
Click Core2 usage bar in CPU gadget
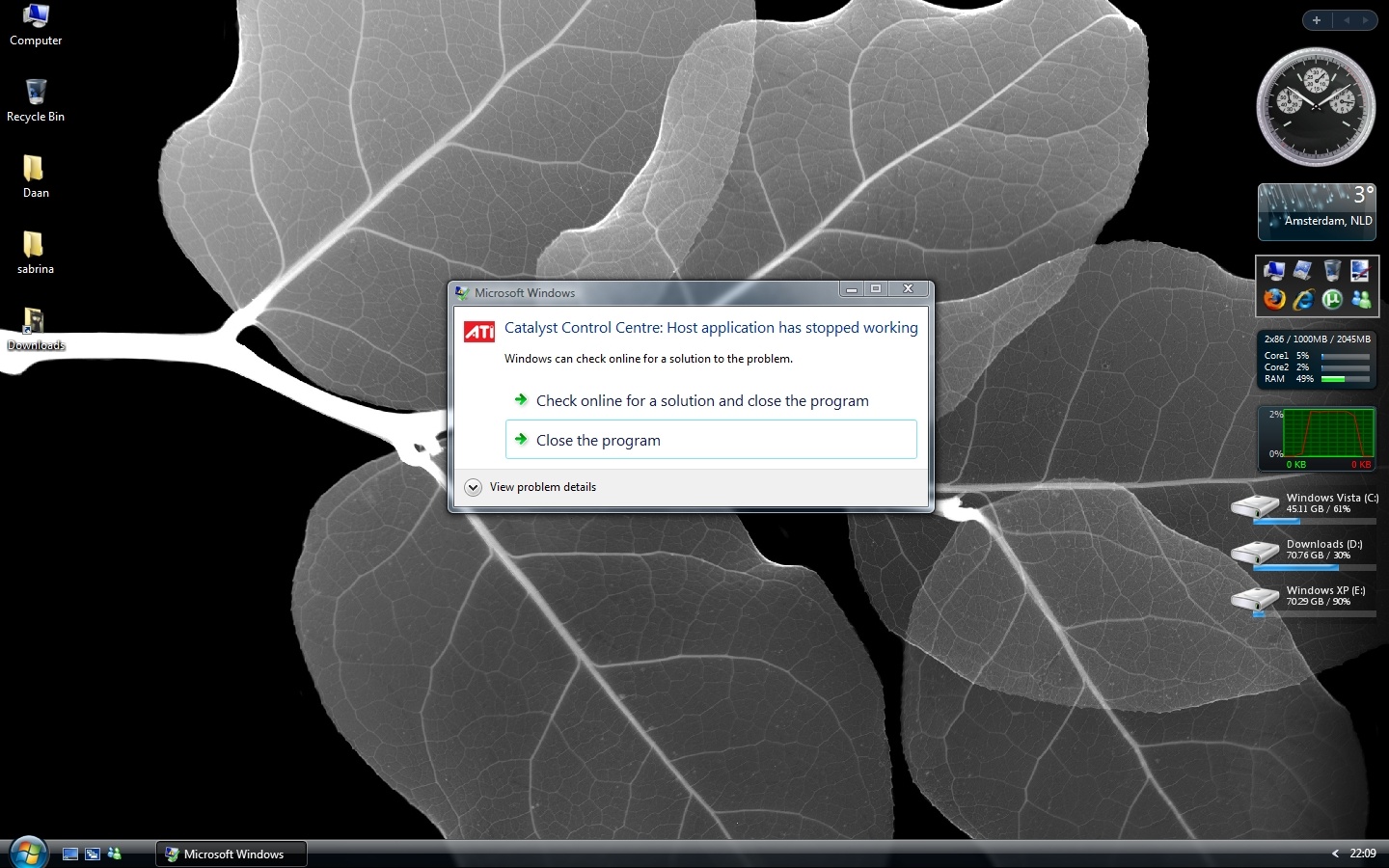(1346, 367)
